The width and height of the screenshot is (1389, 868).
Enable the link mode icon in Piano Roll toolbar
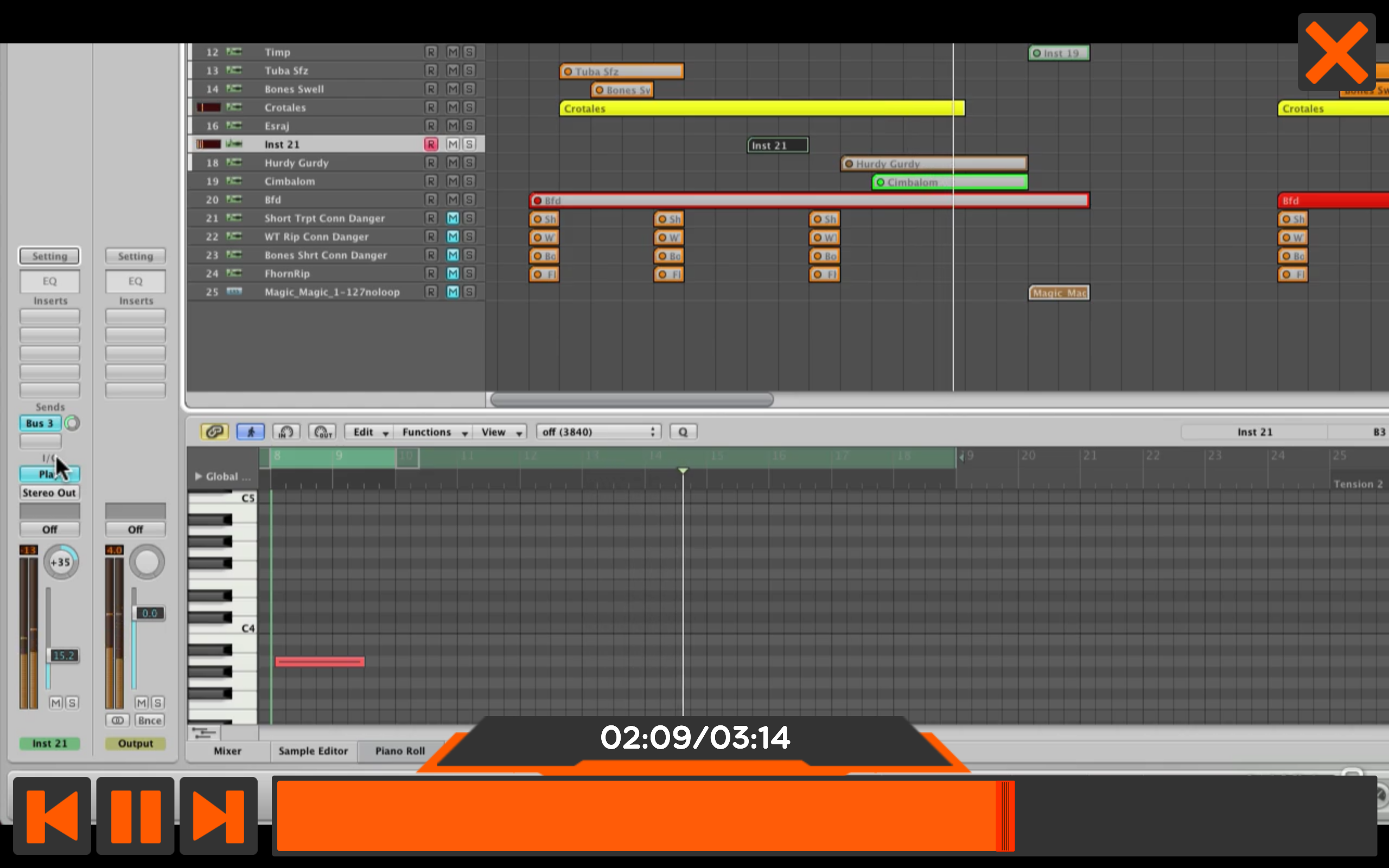pyautogui.click(x=214, y=432)
